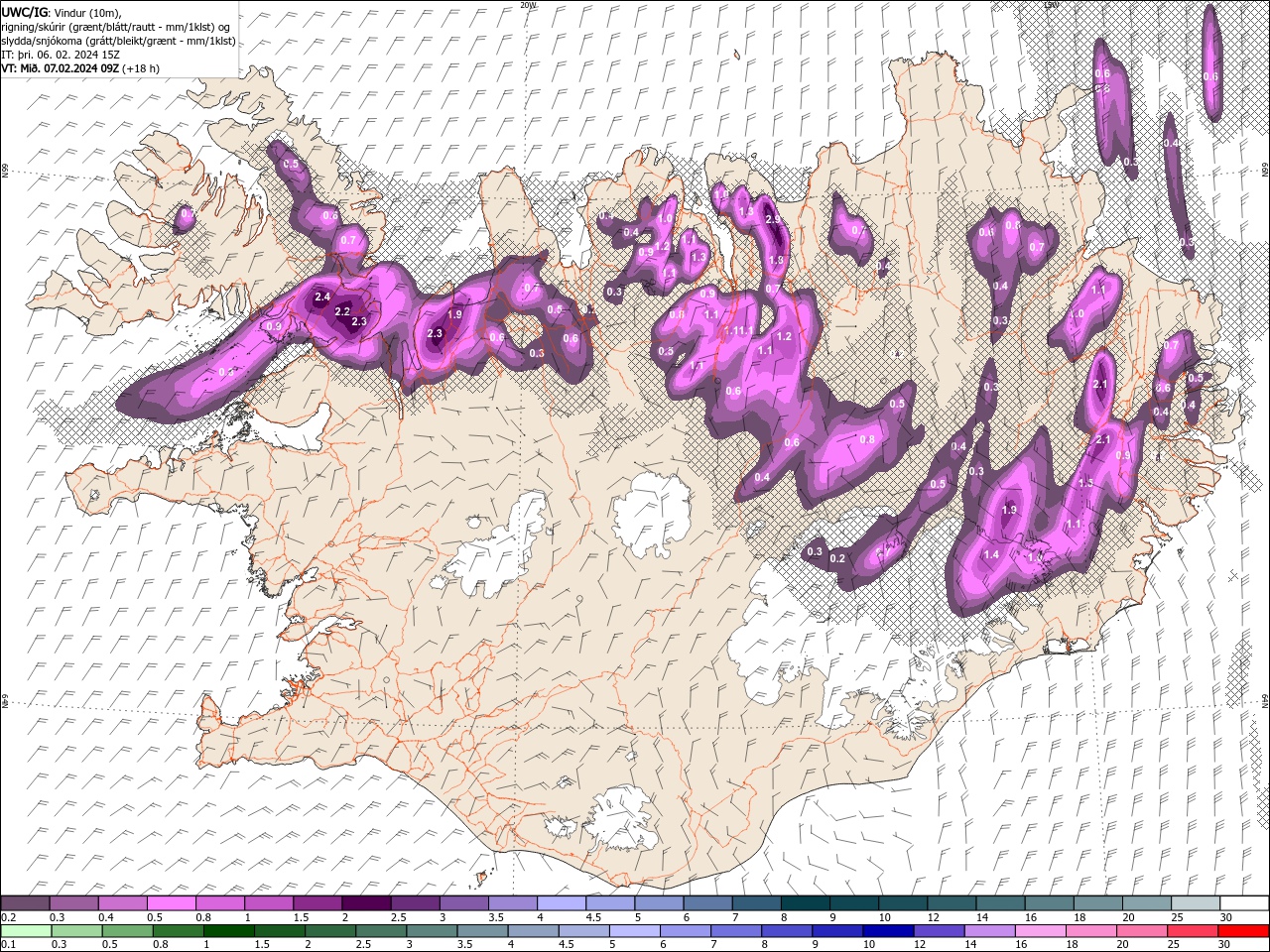Image resolution: width=1270 pixels, height=952 pixels.
Task: Select the '2.4' snowfall value on the map
Action: (321, 297)
